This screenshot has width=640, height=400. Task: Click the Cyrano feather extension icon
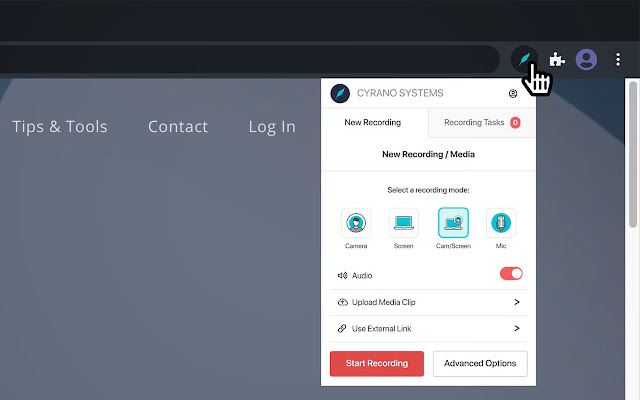pos(524,59)
